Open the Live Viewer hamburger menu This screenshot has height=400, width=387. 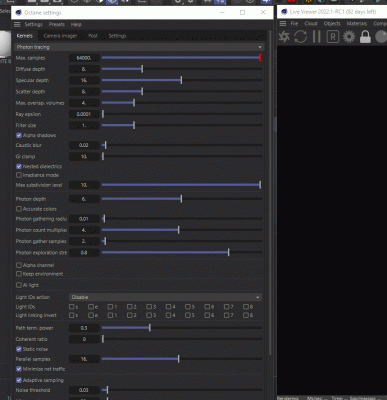point(283,23)
